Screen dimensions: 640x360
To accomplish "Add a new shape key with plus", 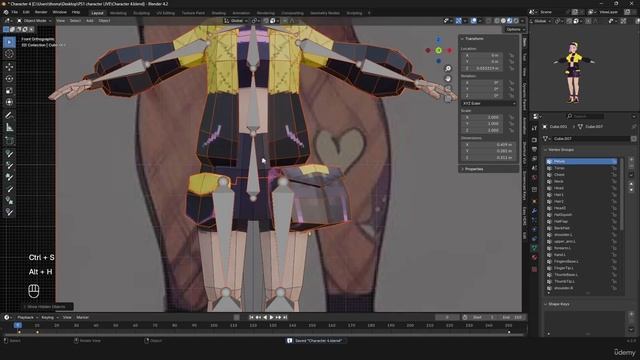I will (631, 314).
